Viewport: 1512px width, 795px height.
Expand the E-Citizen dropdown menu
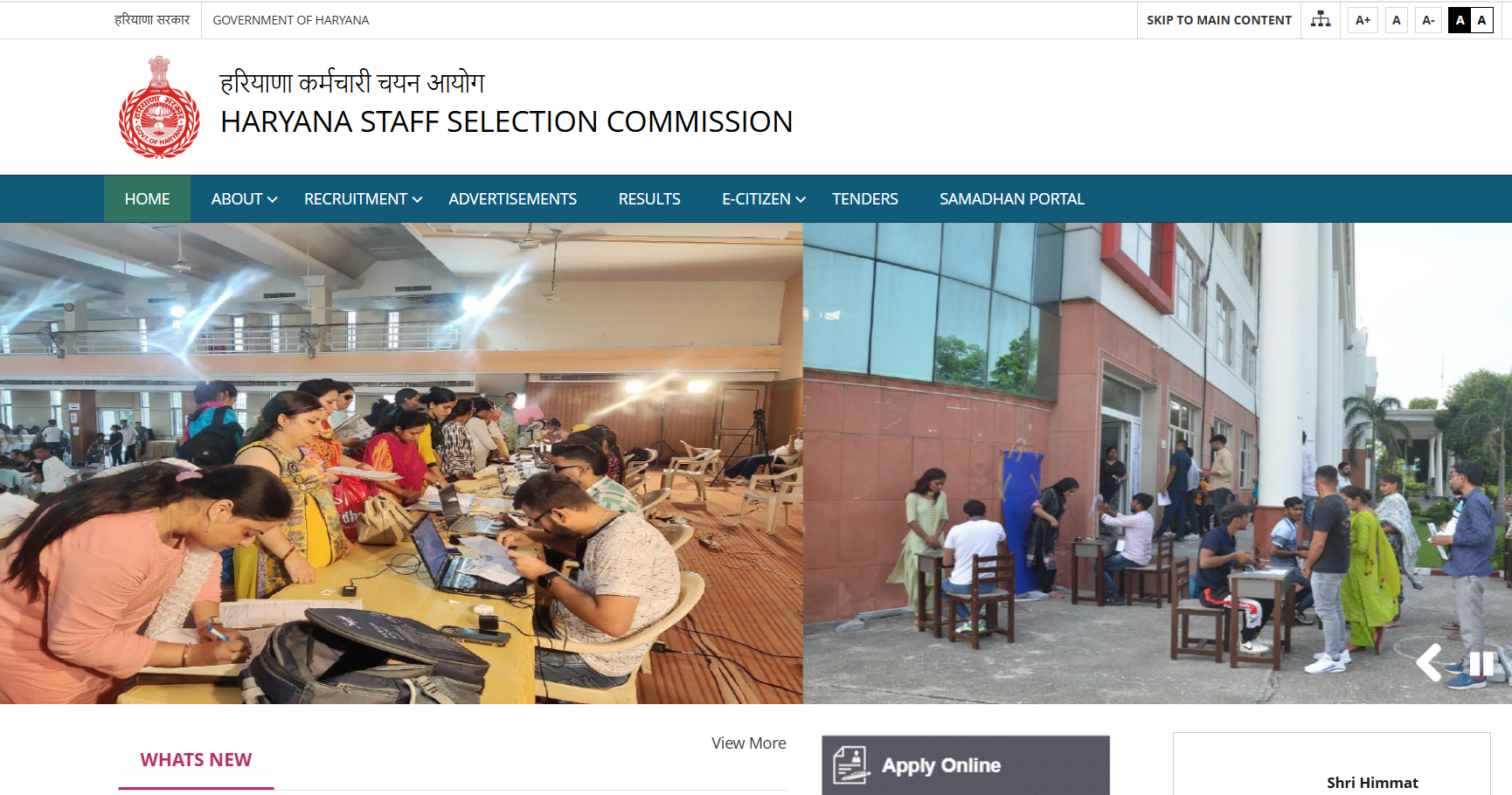(x=763, y=199)
